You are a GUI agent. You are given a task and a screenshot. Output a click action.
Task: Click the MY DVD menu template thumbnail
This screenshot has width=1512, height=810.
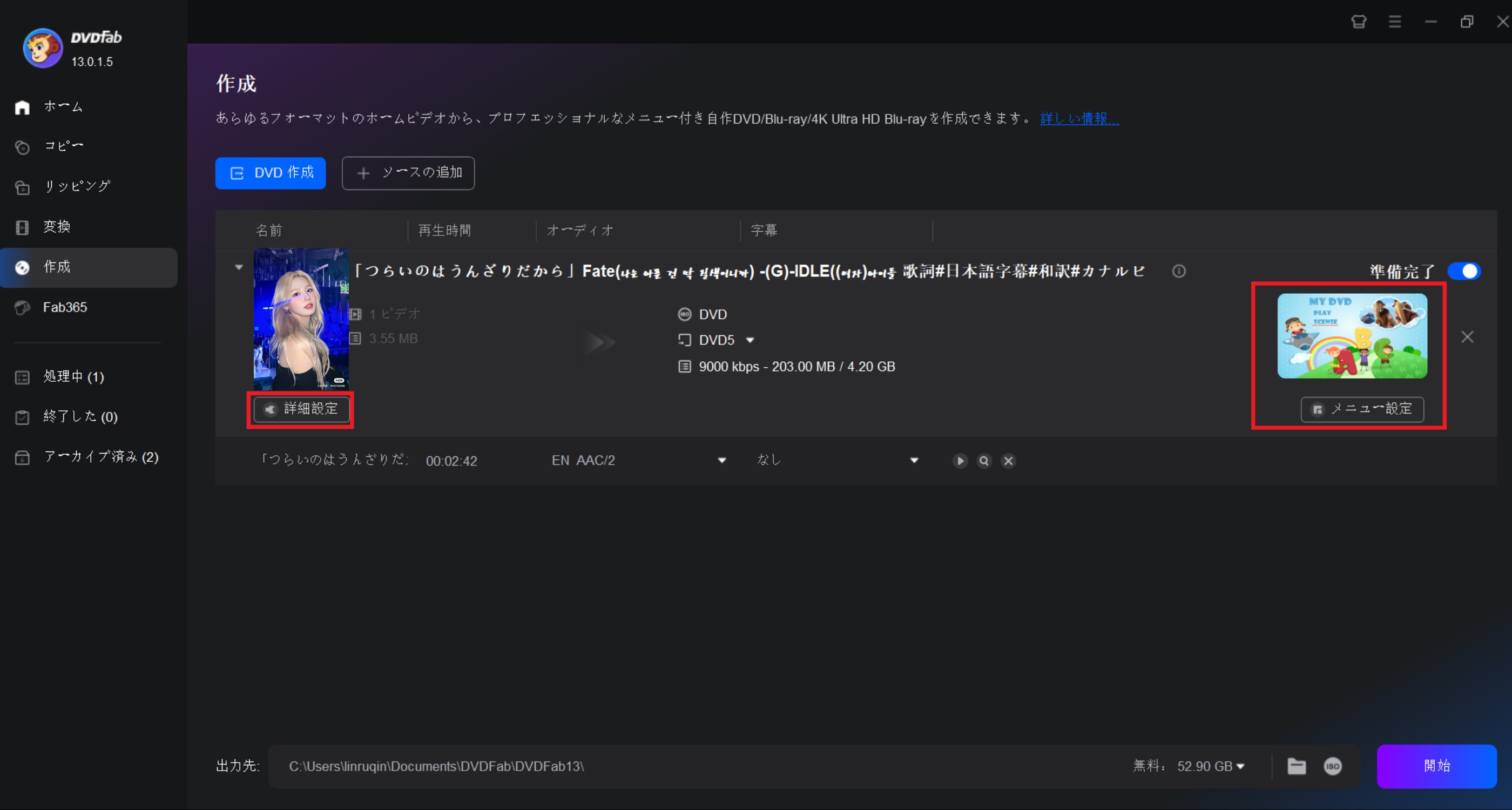1352,336
